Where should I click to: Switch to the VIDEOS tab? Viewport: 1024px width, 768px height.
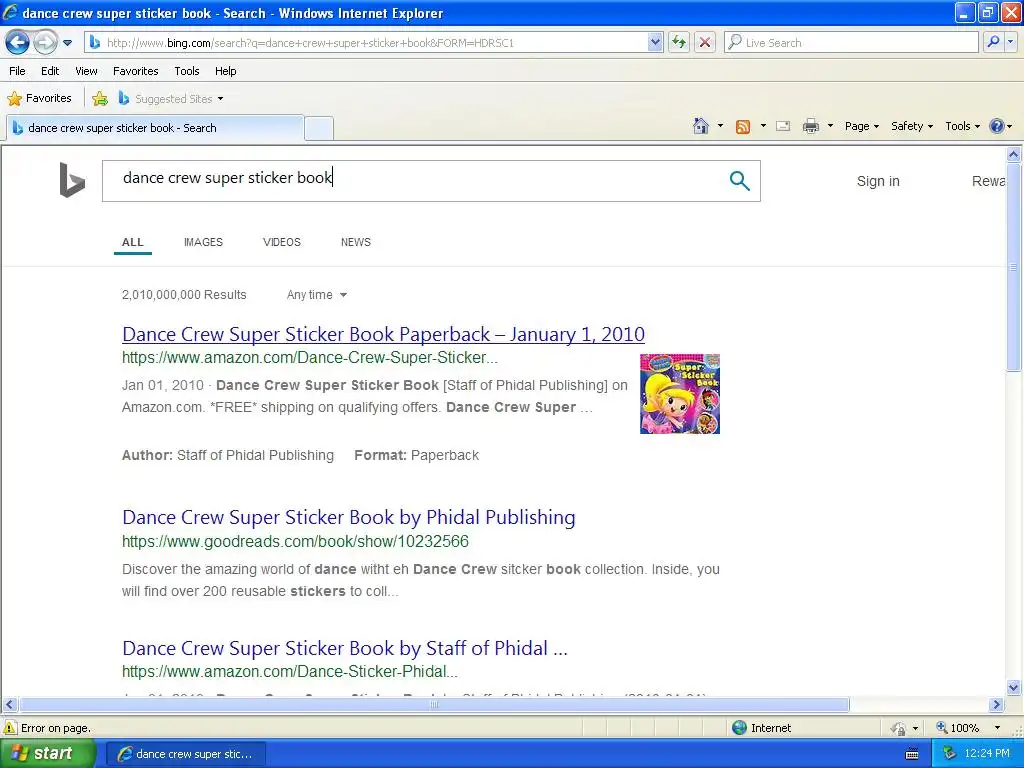[x=281, y=242]
